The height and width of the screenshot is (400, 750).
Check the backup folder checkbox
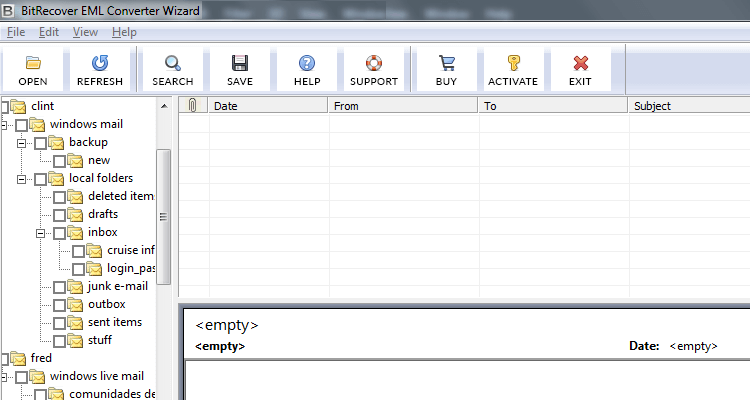tap(41, 143)
